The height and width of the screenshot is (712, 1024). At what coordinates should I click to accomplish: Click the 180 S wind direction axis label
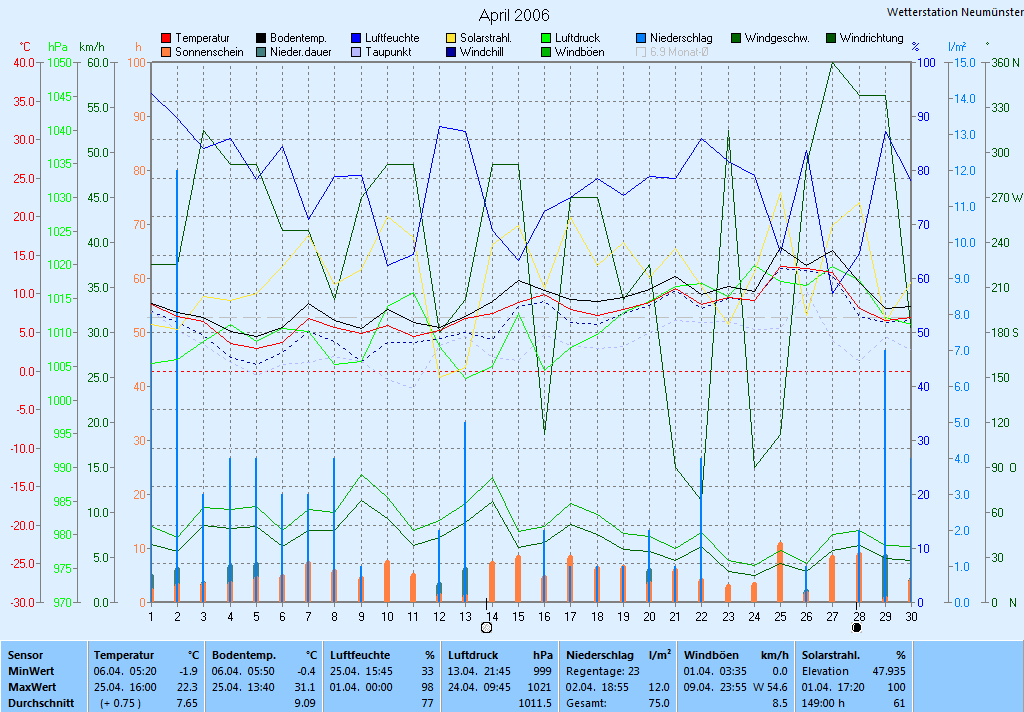1005,332
